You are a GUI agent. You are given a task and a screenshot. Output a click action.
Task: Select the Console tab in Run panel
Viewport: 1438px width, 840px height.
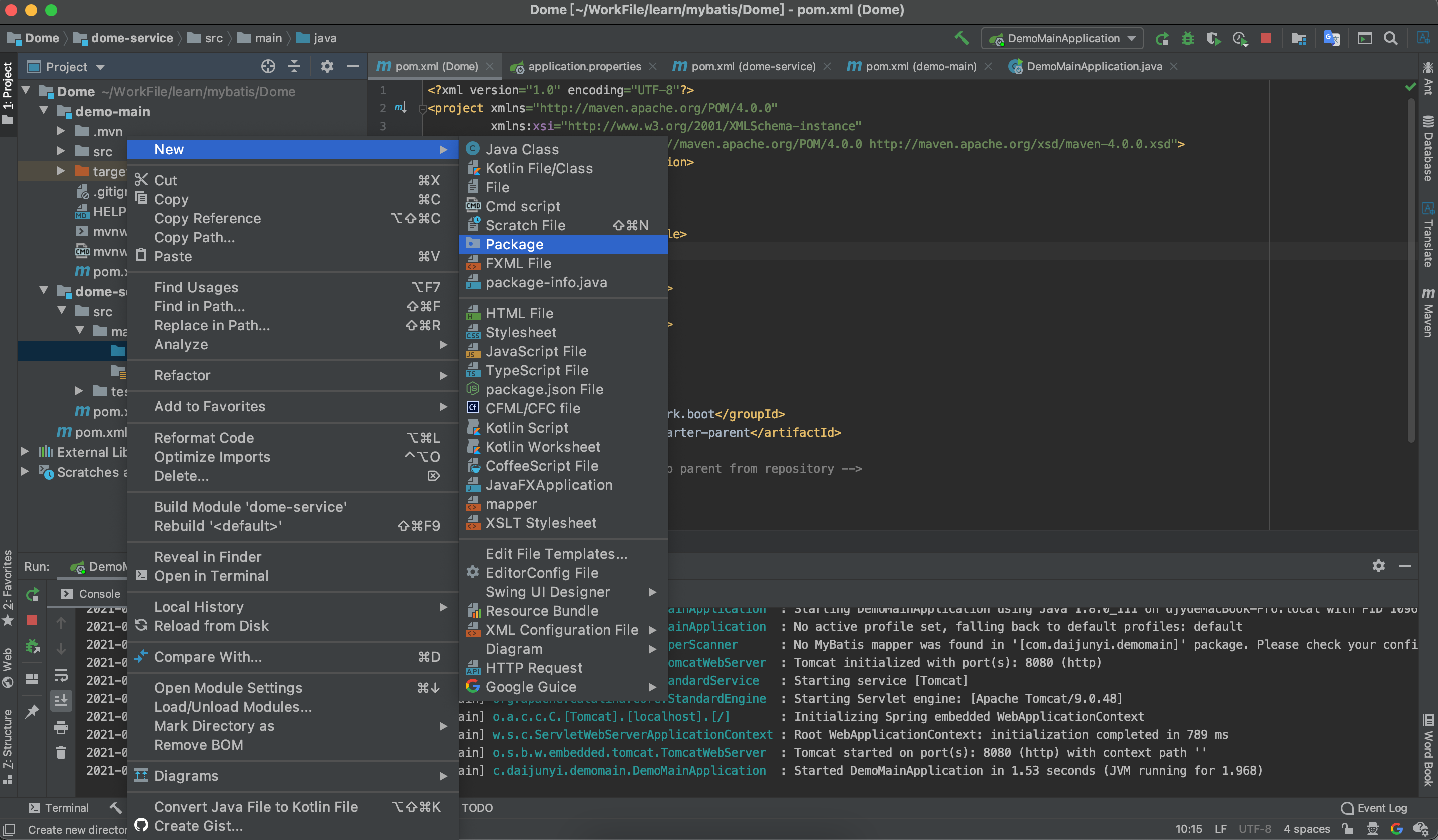(x=91, y=594)
